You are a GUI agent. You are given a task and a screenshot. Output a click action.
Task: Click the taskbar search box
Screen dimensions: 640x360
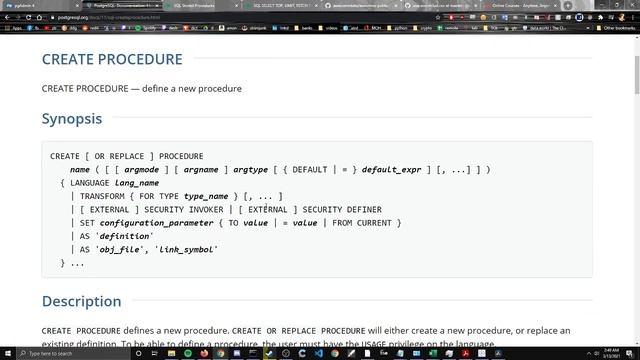coord(73,353)
